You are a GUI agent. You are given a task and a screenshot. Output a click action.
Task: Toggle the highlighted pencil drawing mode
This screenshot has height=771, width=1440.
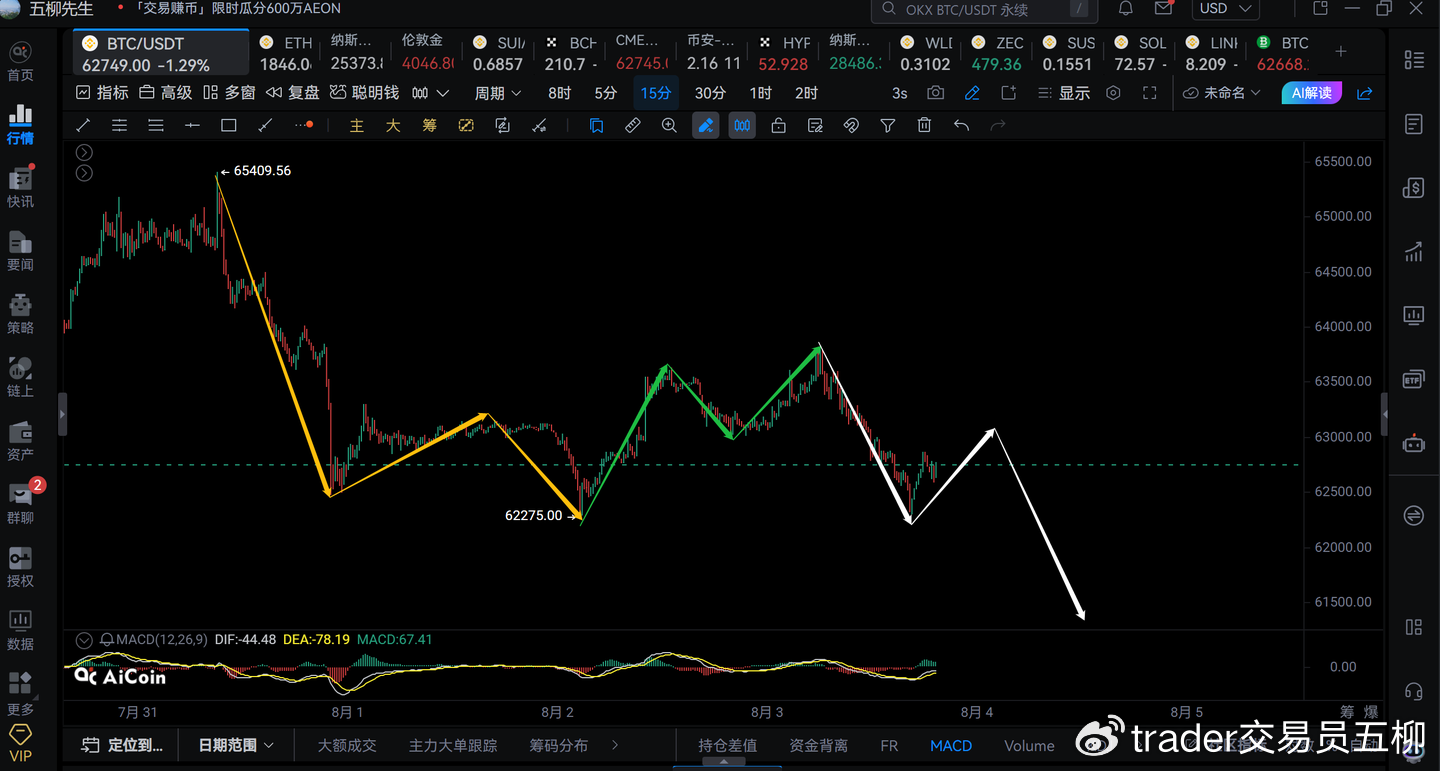click(706, 126)
